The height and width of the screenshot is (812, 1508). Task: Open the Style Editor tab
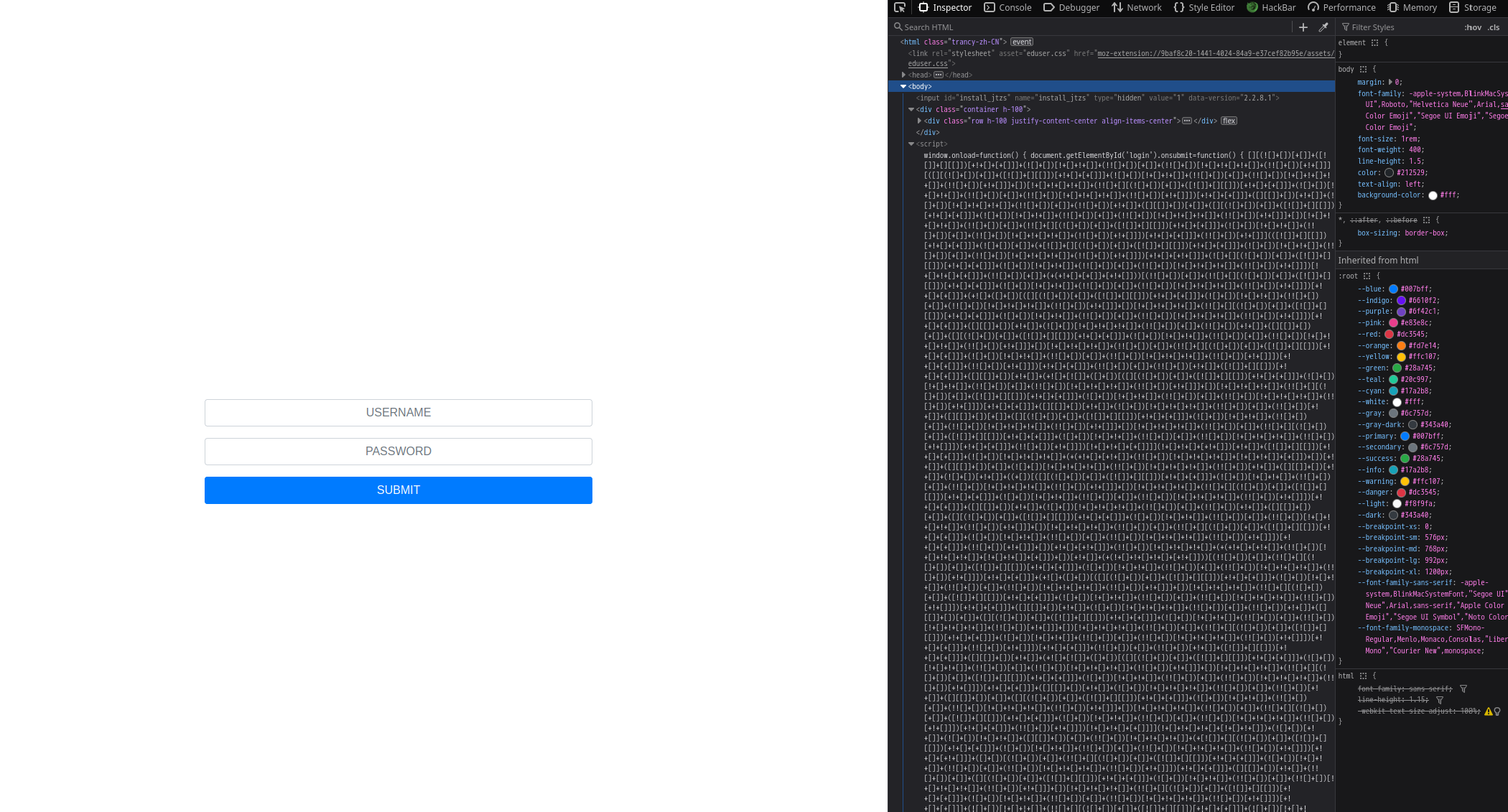pyautogui.click(x=1204, y=7)
